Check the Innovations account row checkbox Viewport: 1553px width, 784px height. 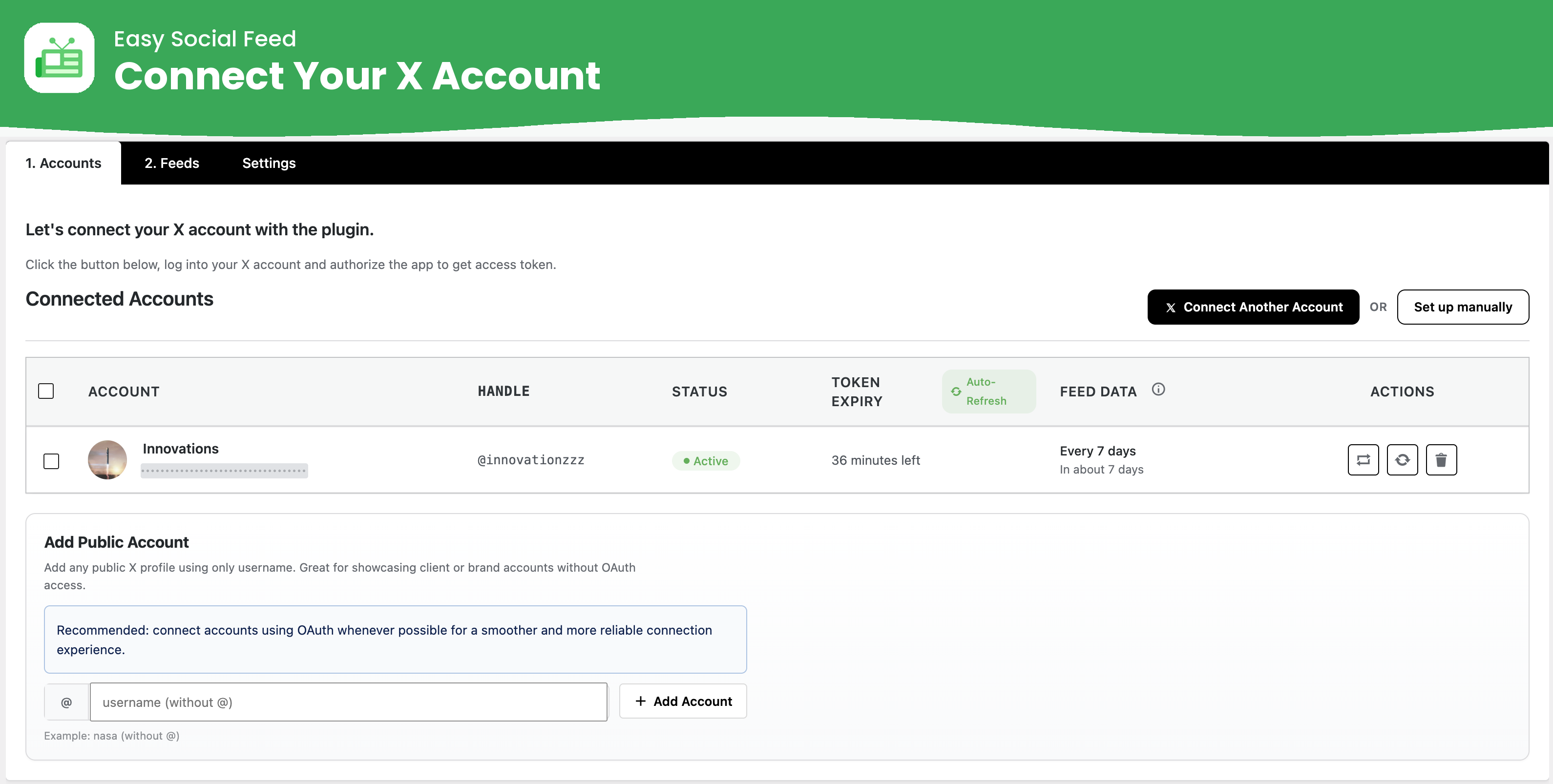(x=51, y=461)
